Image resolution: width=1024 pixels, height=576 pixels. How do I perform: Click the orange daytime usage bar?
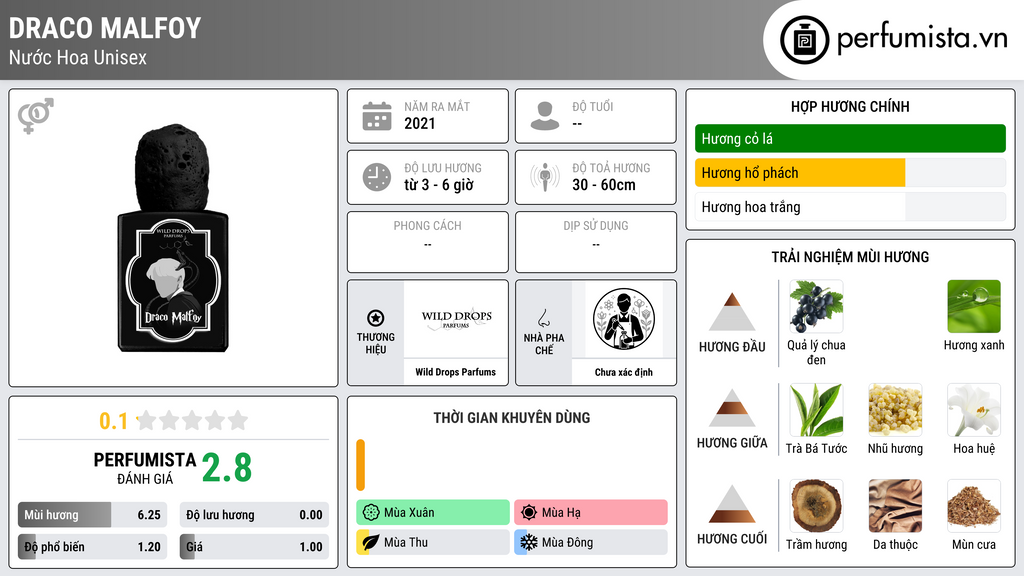coord(360,465)
